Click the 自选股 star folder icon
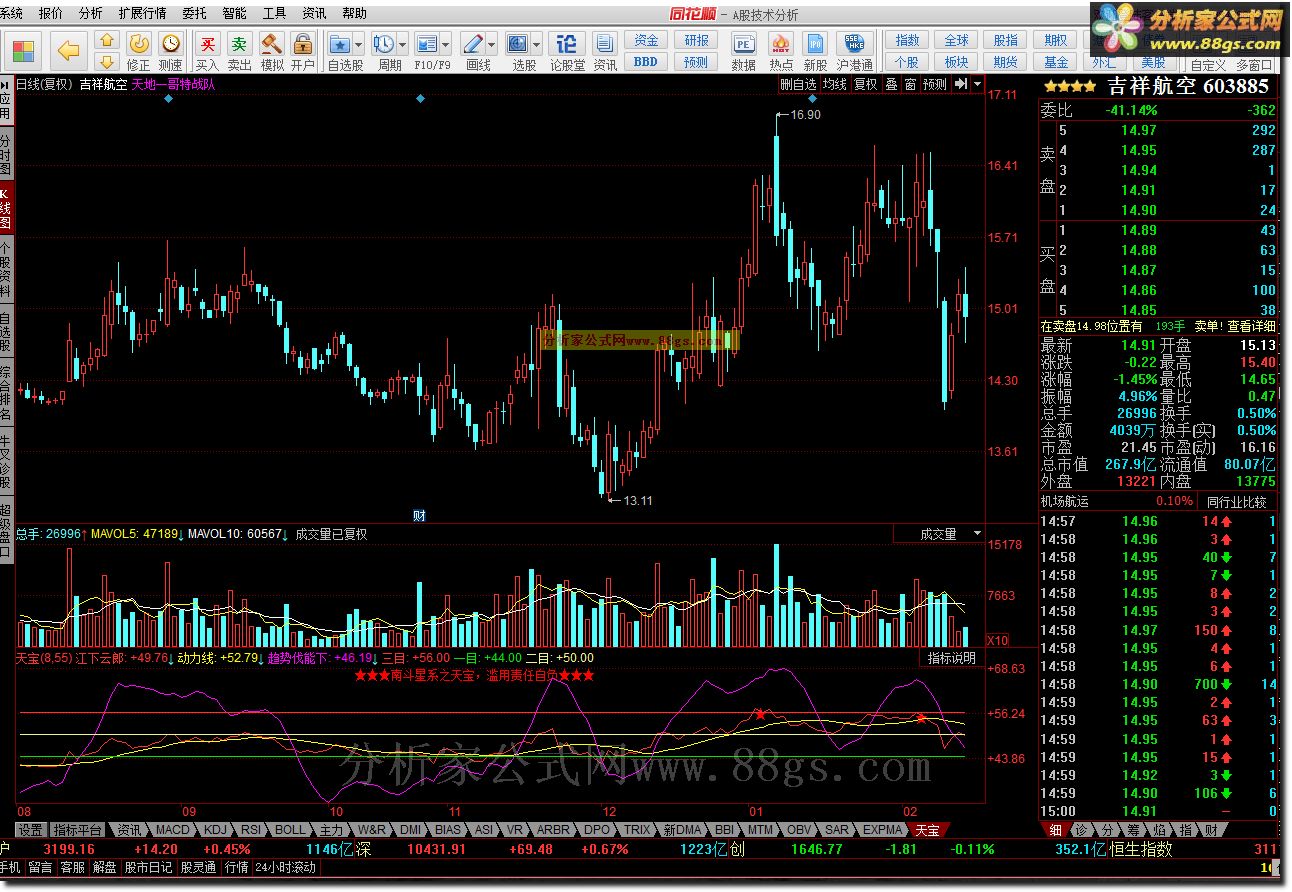 point(340,43)
